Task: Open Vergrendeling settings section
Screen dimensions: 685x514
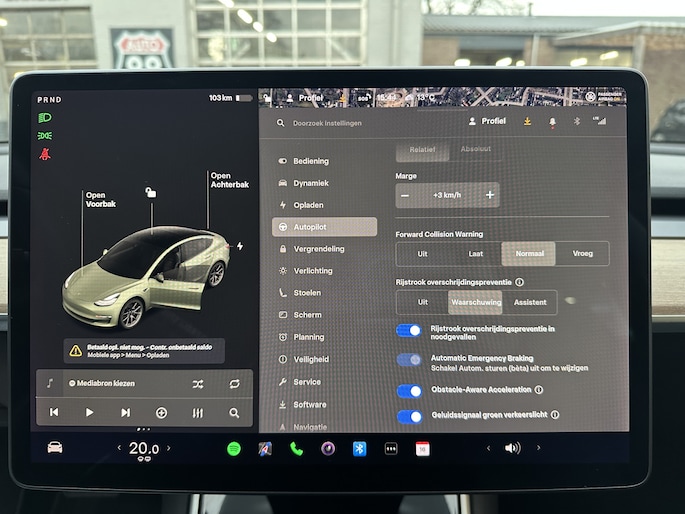Action: coord(318,249)
